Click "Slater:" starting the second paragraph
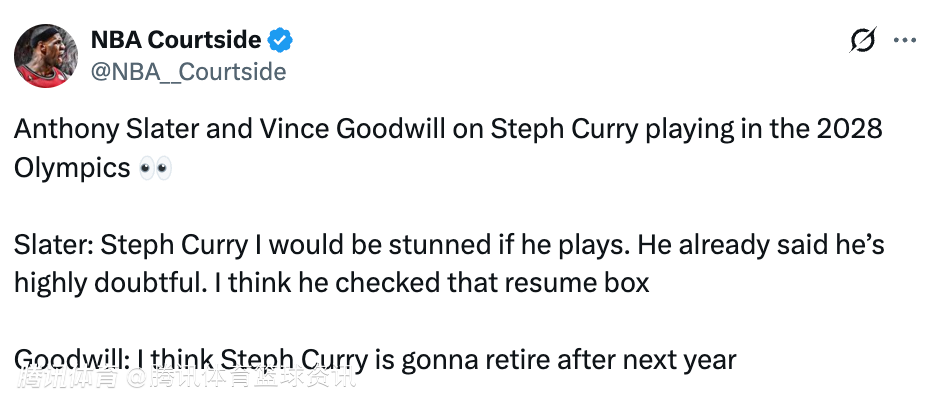 (54, 245)
